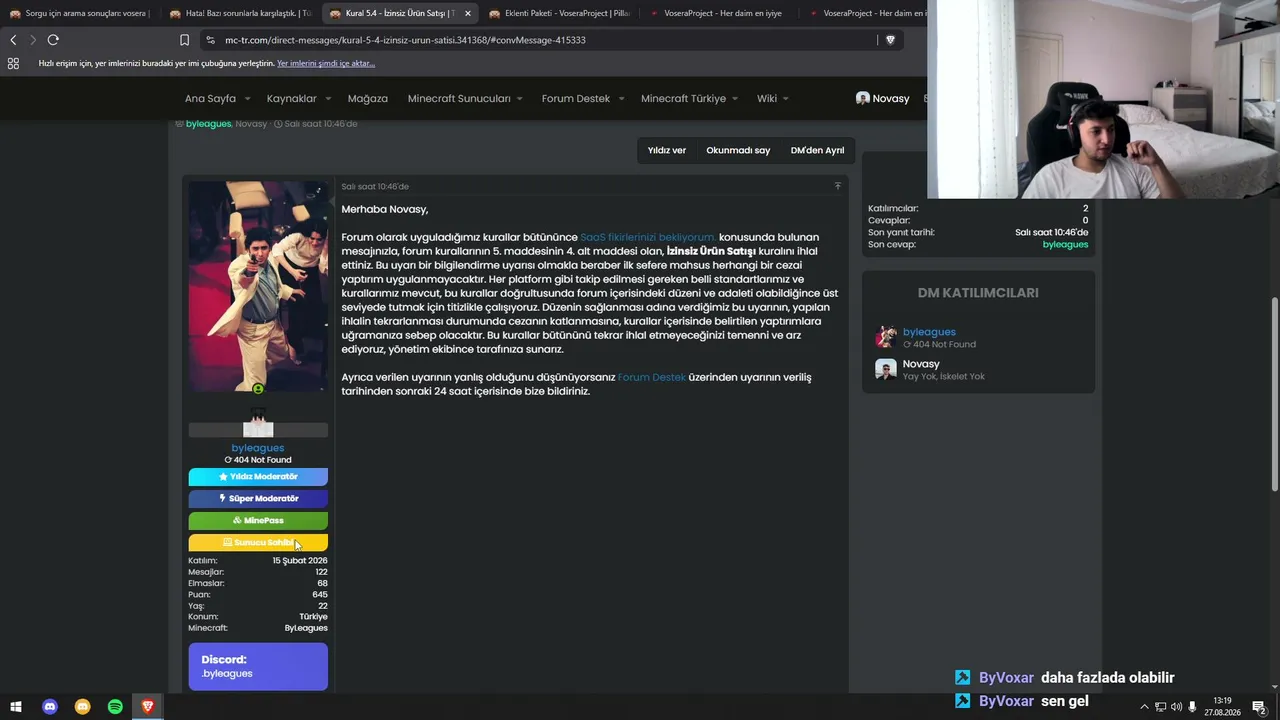This screenshot has height=720, width=1280.
Task: Open the bookmarks bar apps grid icon
Action: tap(13, 63)
